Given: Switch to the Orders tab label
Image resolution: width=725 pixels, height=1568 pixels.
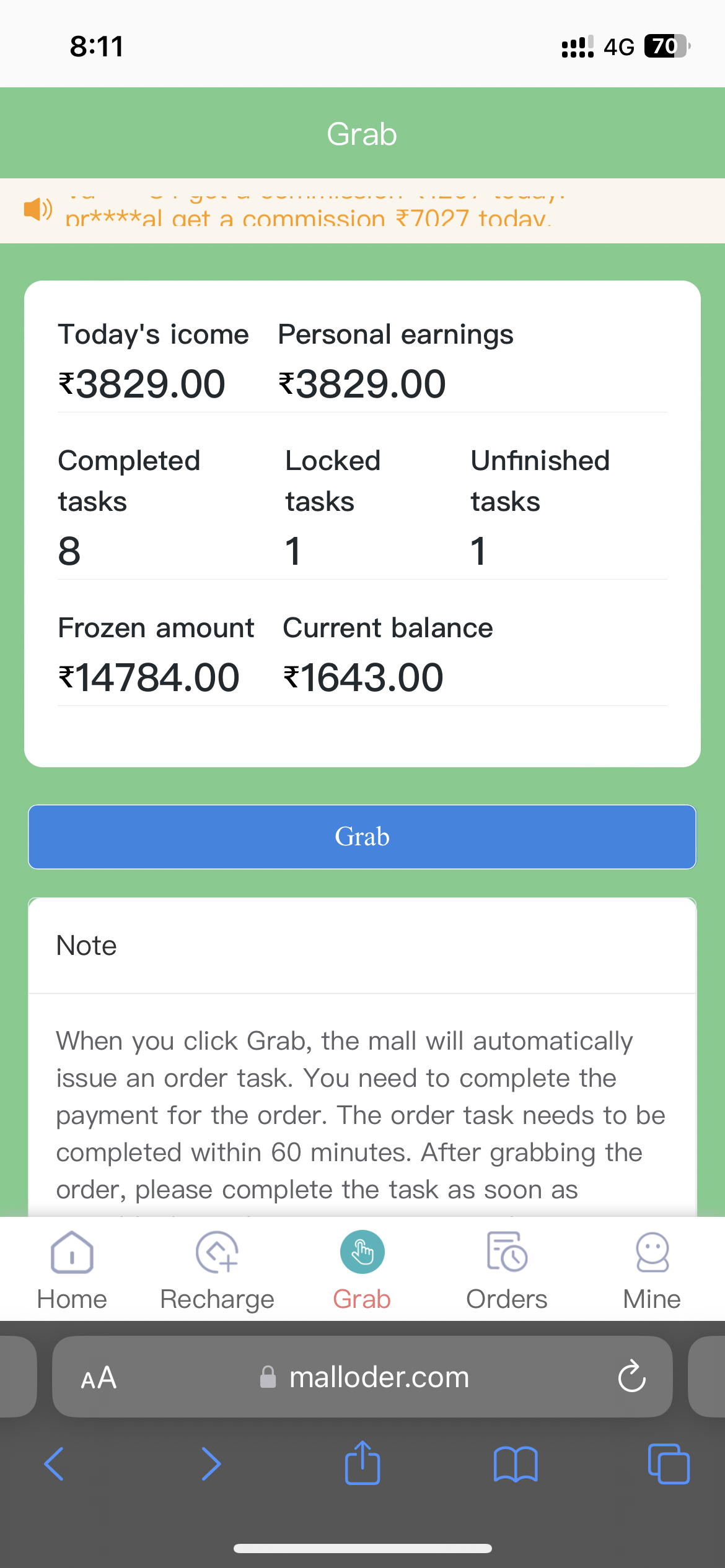Looking at the screenshot, I should pyautogui.click(x=507, y=1299).
